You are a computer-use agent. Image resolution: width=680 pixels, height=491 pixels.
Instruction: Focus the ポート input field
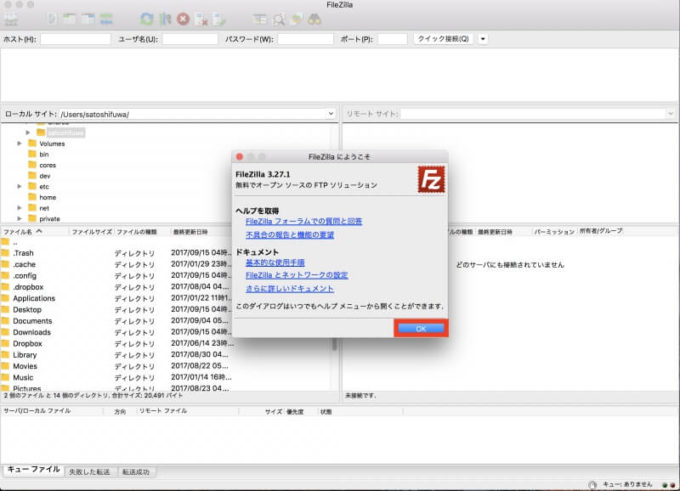[392, 39]
